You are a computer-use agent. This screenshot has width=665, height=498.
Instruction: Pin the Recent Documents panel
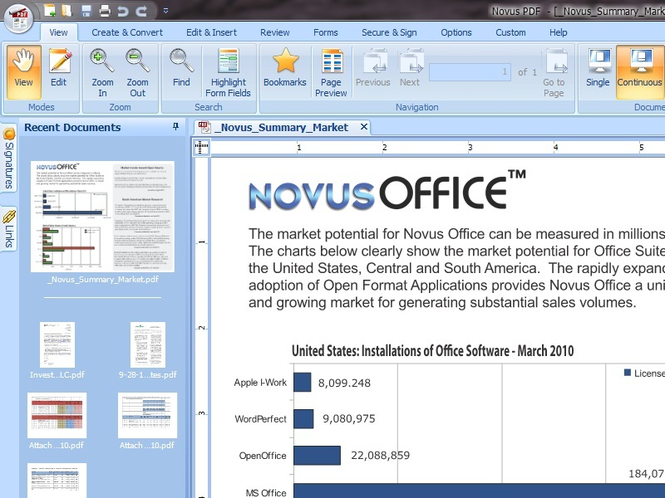(x=176, y=126)
